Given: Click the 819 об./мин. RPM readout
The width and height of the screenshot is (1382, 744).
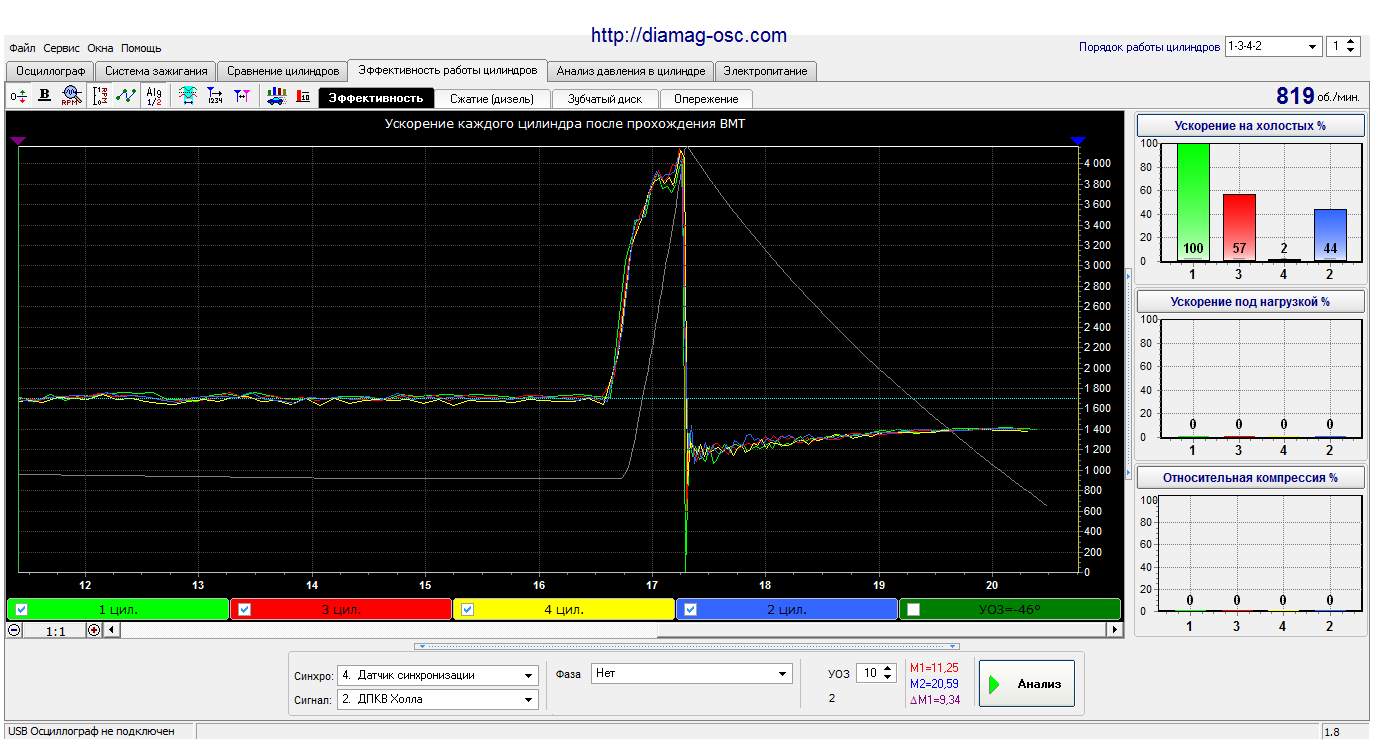Looking at the screenshot, I should tap(1318, 96).
